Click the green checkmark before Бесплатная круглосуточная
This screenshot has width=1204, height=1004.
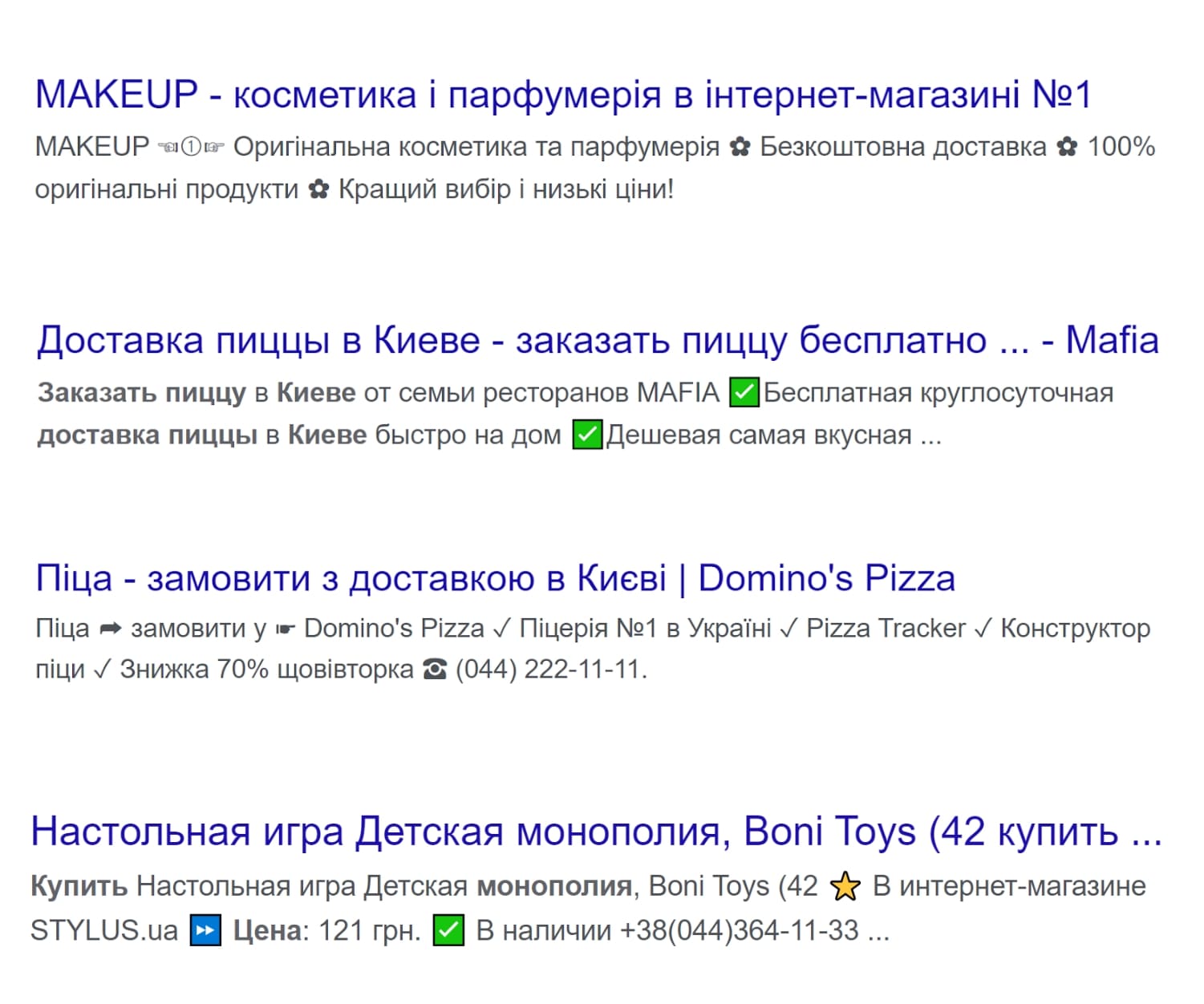click(744, 393)
